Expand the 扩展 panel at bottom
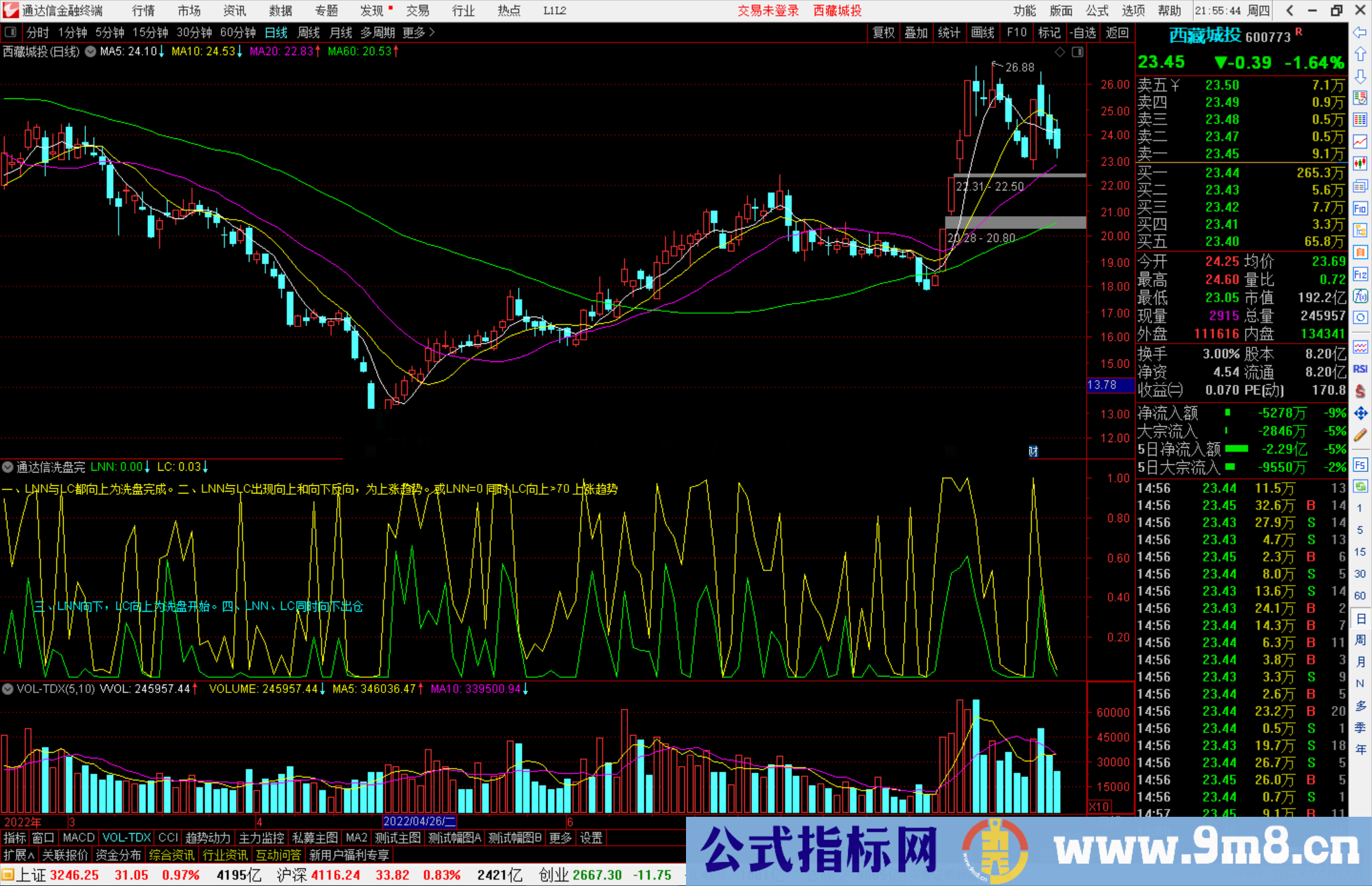1372x886 pixels. coord(18,855)
